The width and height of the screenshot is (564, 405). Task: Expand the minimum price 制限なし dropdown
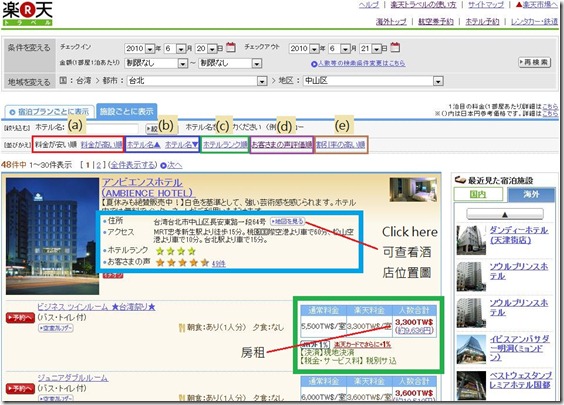point(183,64)
